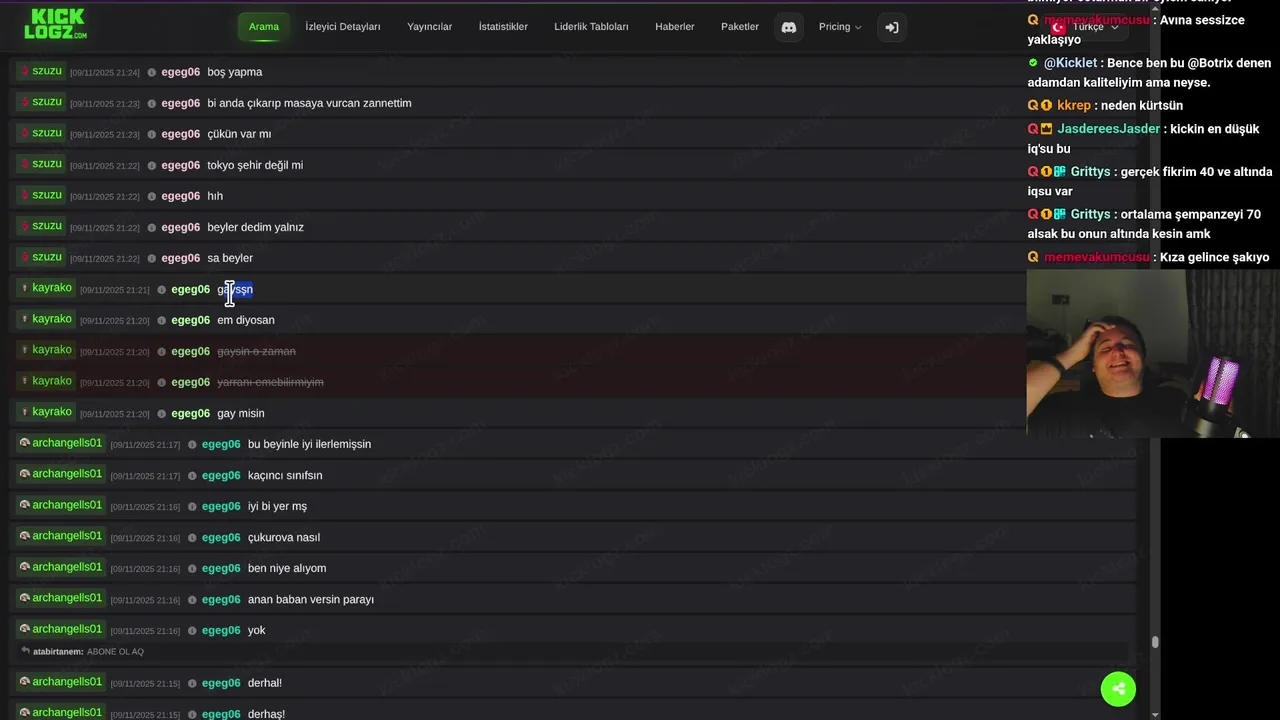Go to Yayıncılar in the navigation
The width and height of the screenshot is (1280, 720).
pos(430,27)
